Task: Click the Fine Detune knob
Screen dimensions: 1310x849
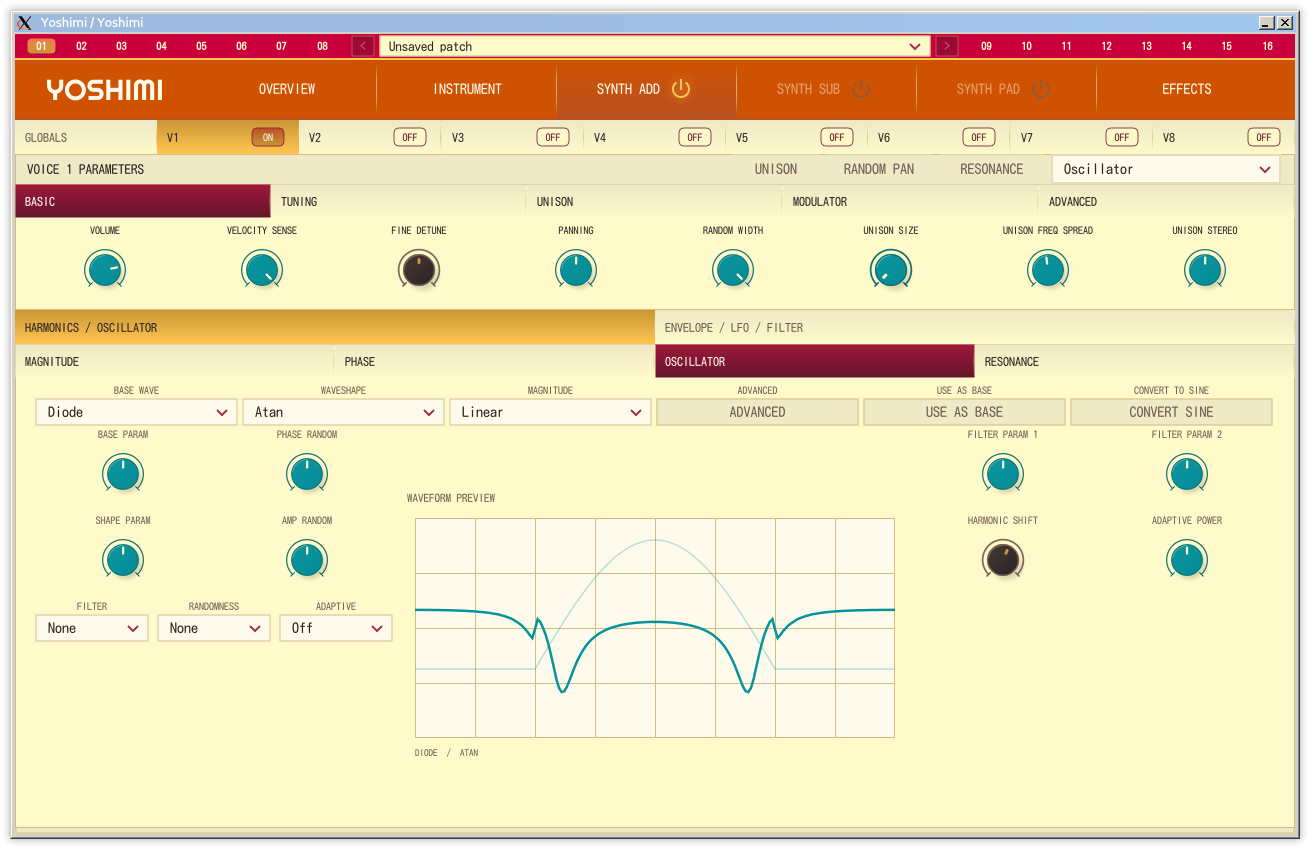Action: pyautogui.click(x=419, y=270)
